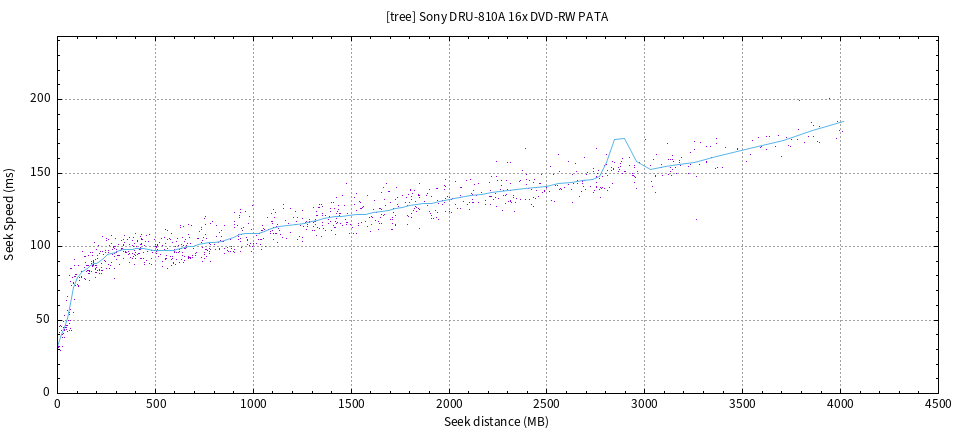This screenshot has height=432, width=960.
Task: Click the 3000 tick label on x-axis
Action: [645, 405]
